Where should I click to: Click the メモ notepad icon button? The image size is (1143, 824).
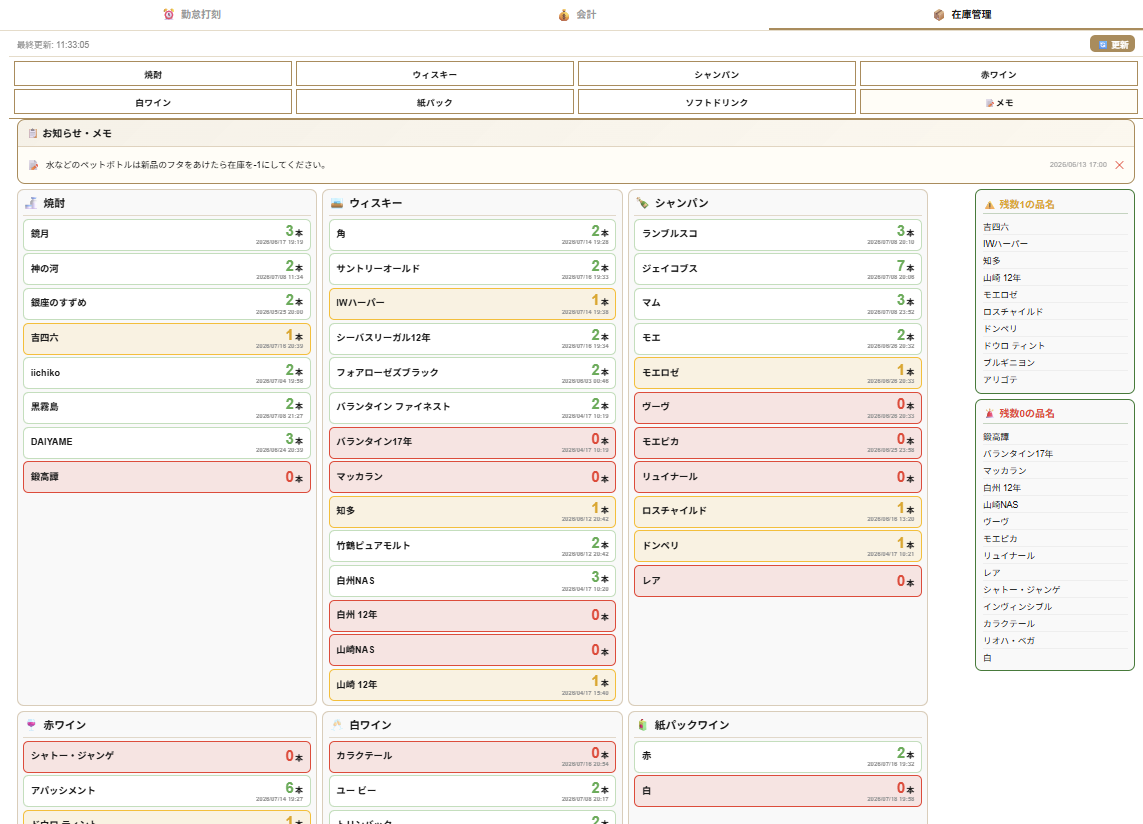pos(999,103)
